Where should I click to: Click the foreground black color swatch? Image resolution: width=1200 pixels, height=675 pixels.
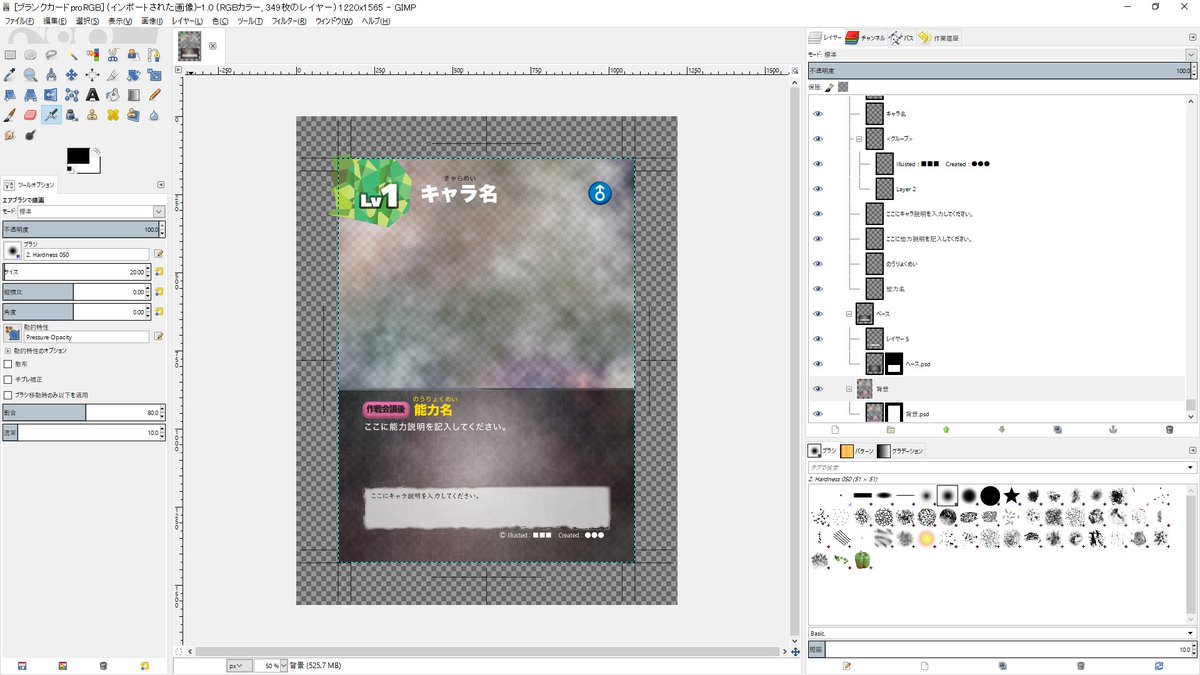76,158
